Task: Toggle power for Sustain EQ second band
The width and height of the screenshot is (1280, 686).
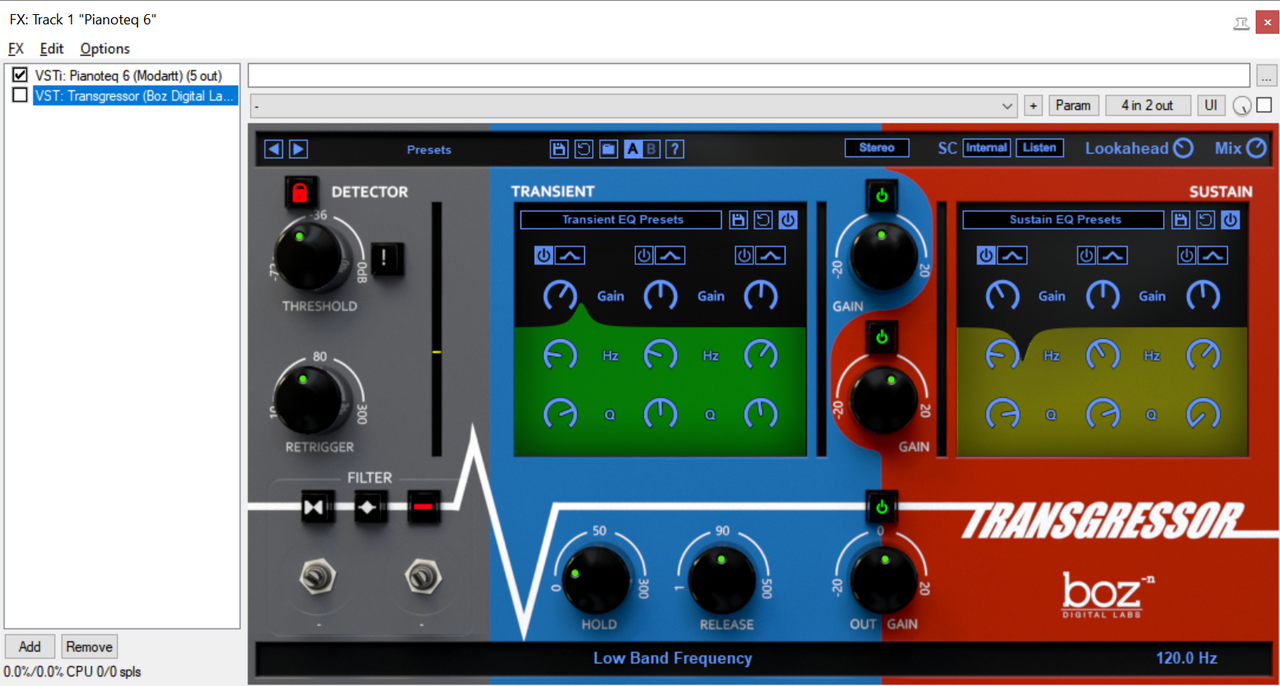Action: [1086, 256]
